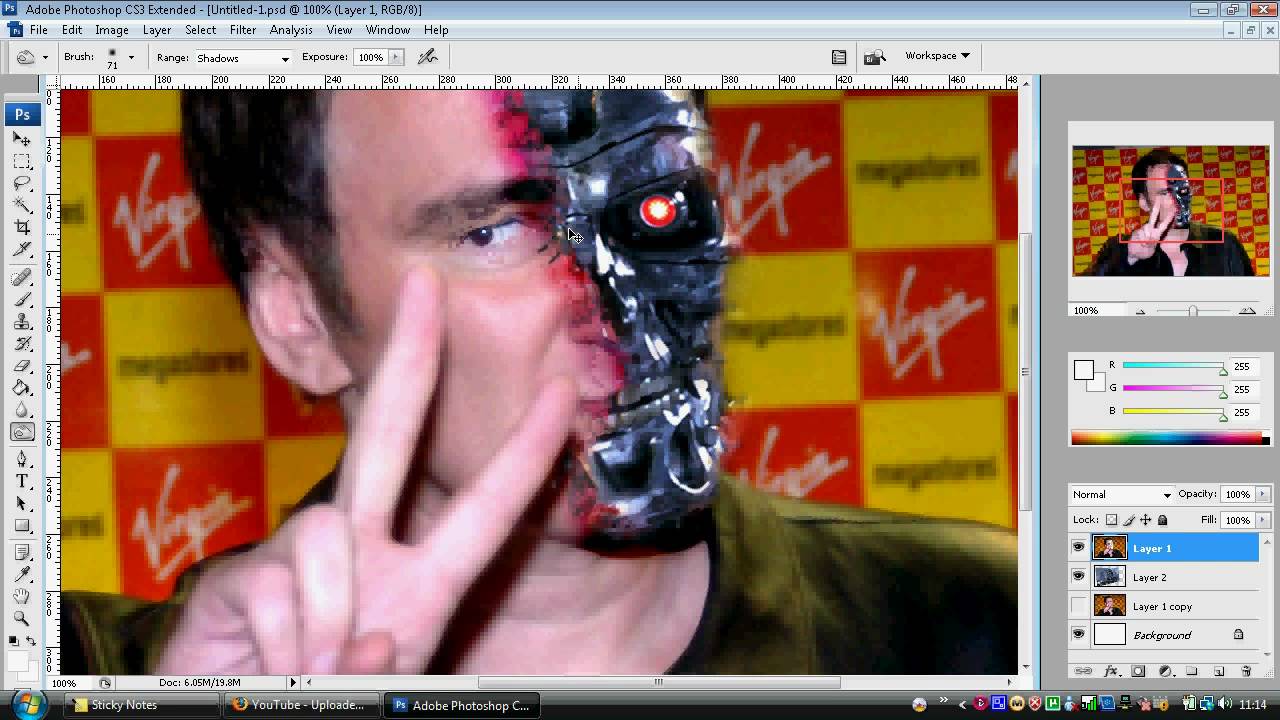Select the Healing Brush tool

point(22,277)
